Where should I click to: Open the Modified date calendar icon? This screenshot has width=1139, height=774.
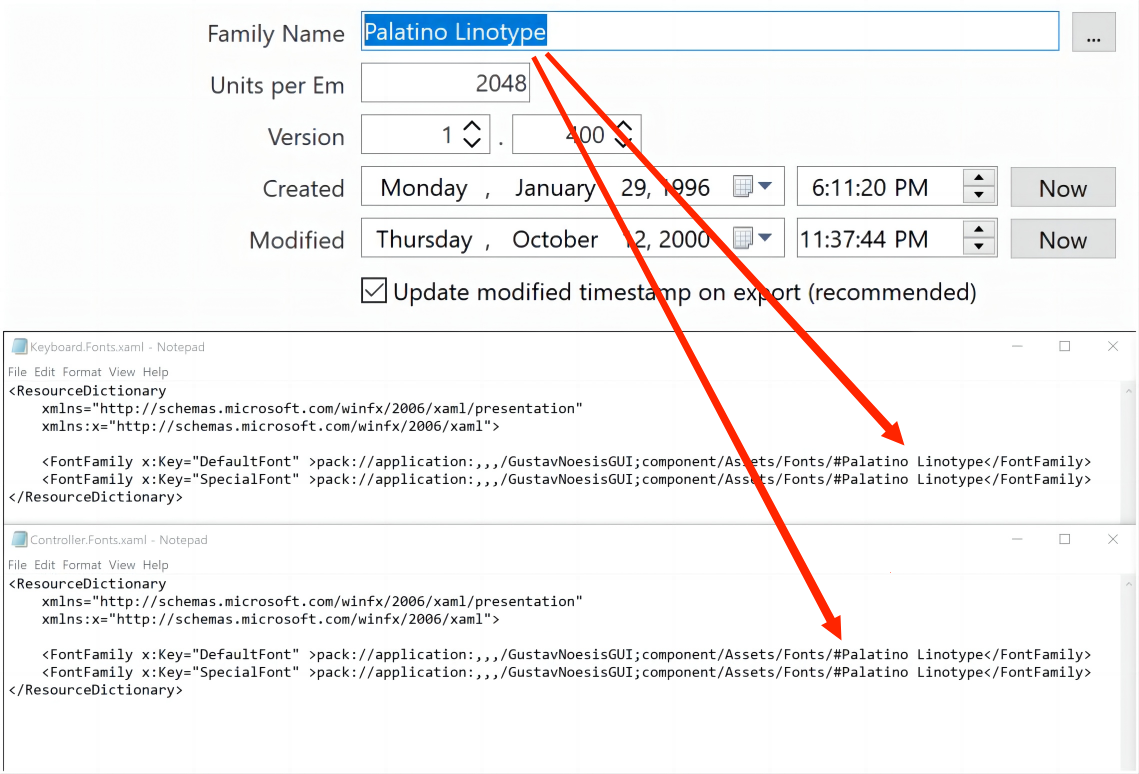pyautogui.click(x=742, y=238)
